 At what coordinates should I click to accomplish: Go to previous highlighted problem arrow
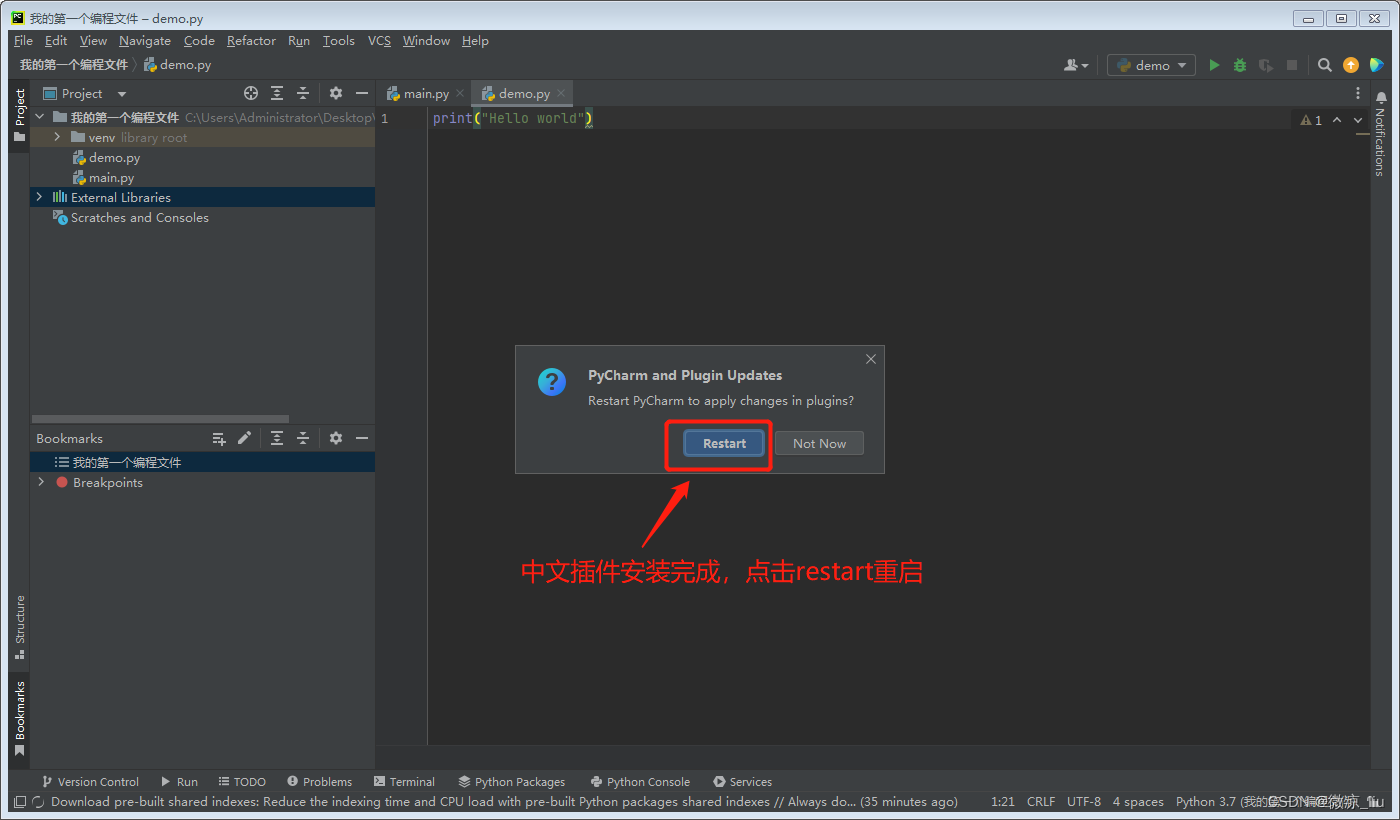(1337, 120)
